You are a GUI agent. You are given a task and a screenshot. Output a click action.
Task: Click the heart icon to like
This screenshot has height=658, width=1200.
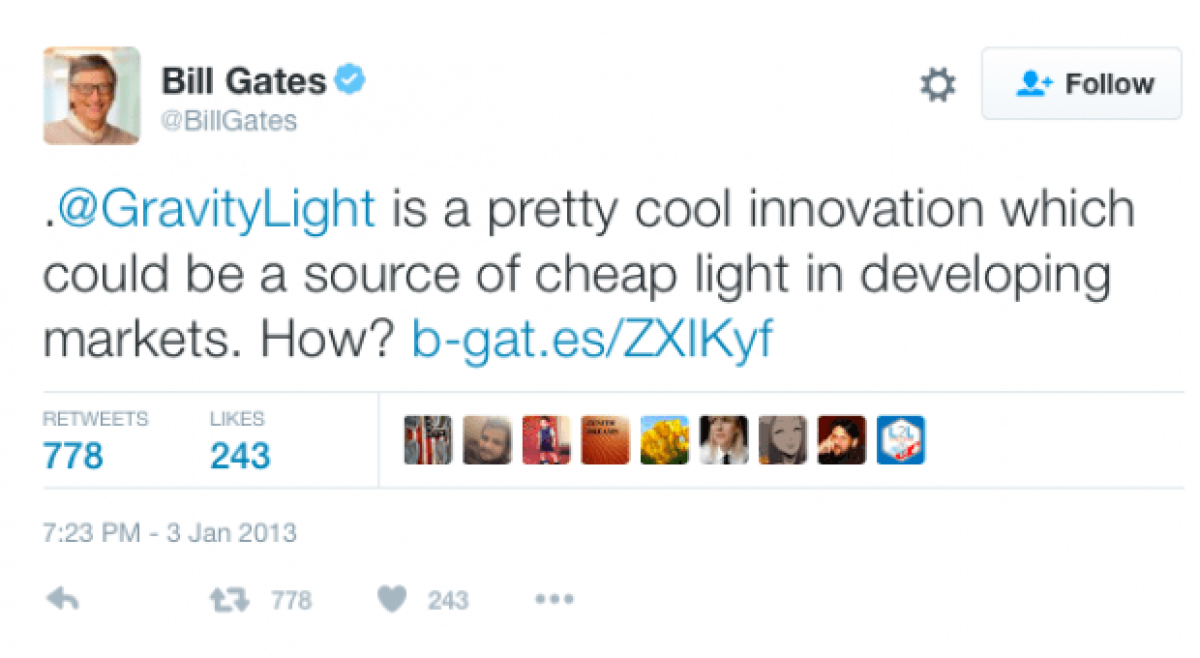click(x=391, y=597)
